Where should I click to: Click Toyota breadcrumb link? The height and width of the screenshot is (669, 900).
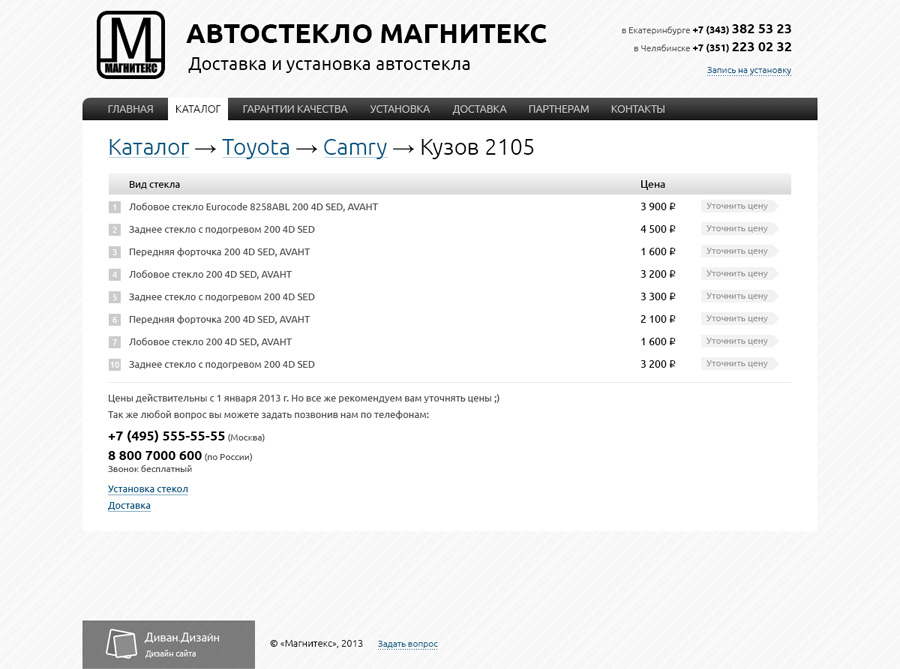[256, 147]
